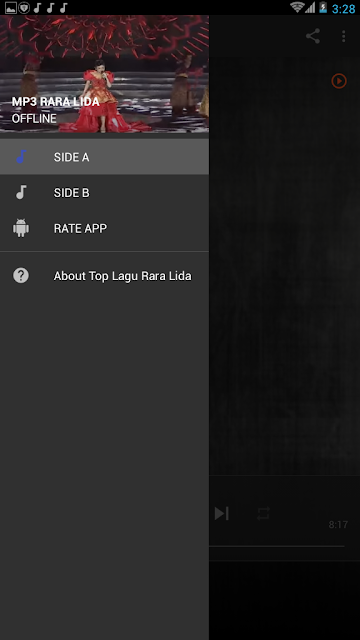Open the three-dot overflow menu
This screenshot has height=640, width=360.
click(344, 36)
